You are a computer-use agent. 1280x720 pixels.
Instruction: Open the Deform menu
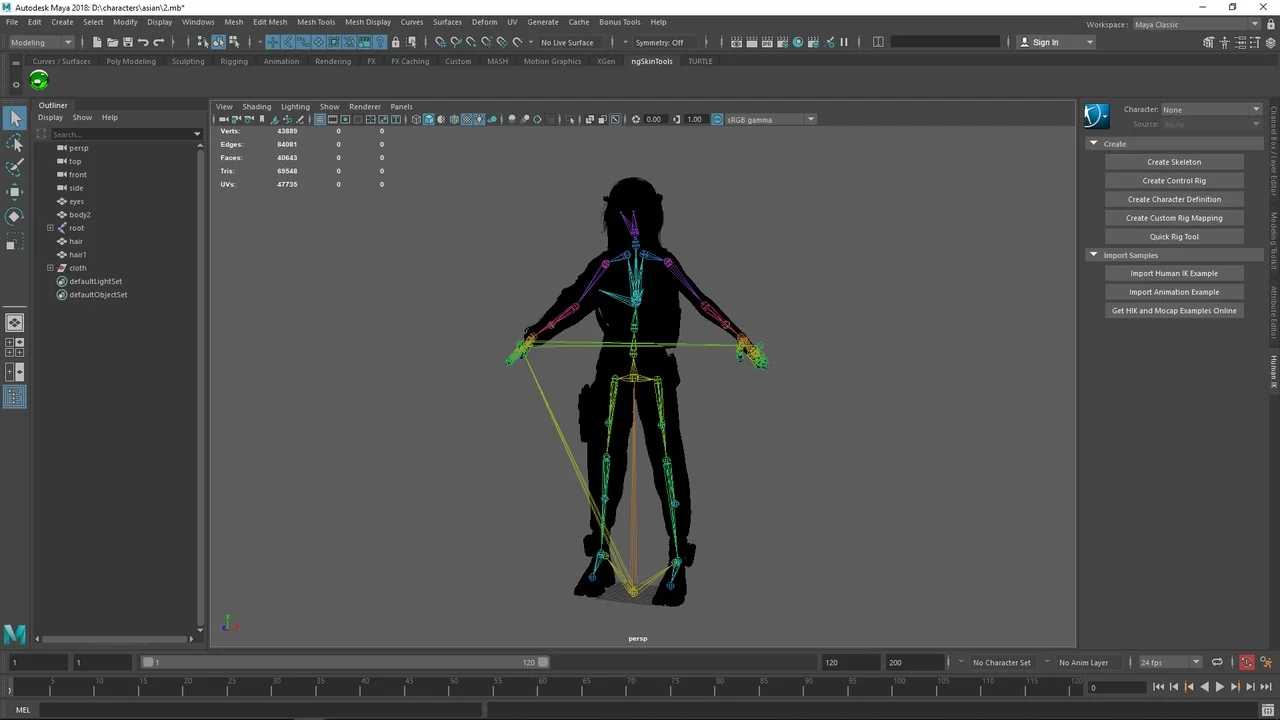(484, 22)
